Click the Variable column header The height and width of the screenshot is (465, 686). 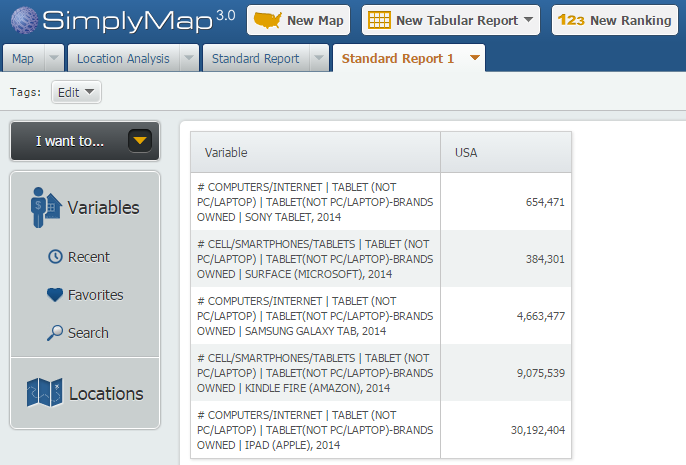[315, 152]
